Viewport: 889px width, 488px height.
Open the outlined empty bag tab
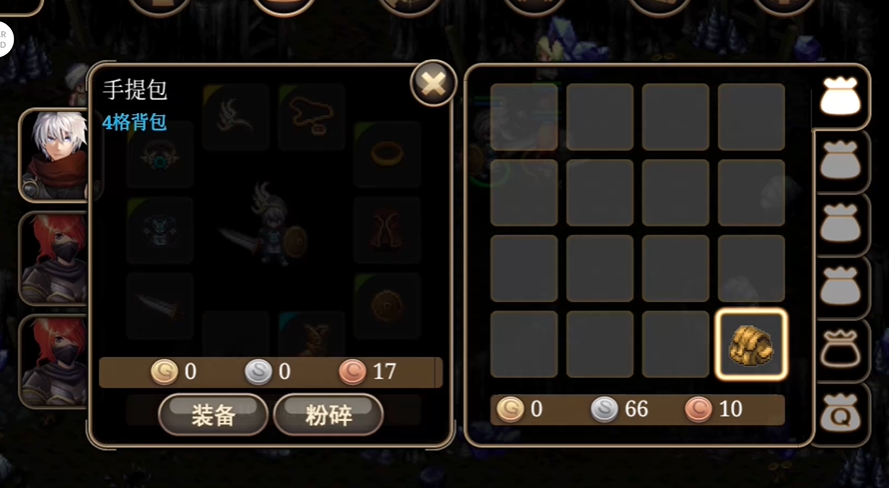(841, 350)
